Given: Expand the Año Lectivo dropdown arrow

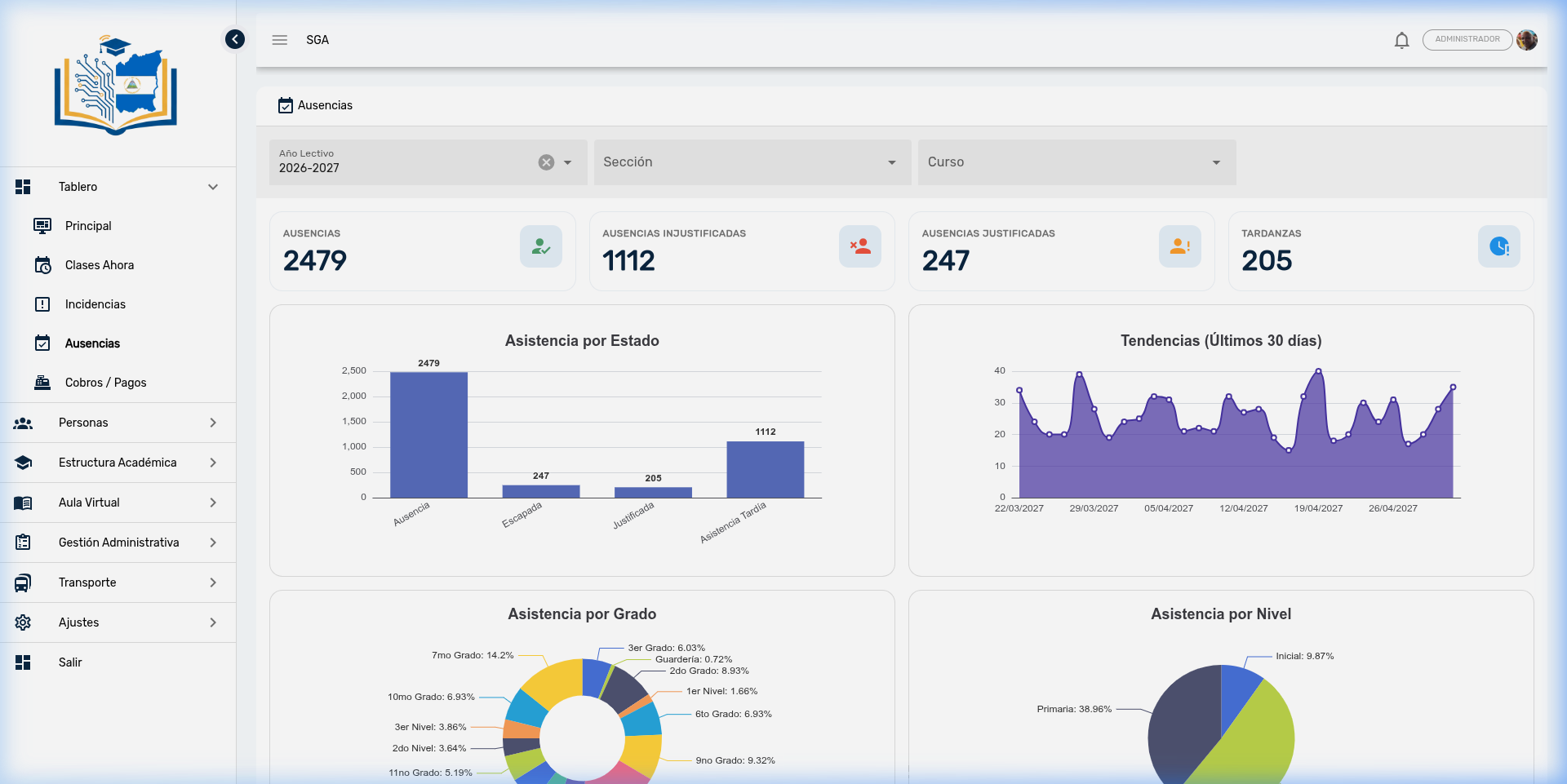Looking at the screenshot, I should (x=568, y=162).
